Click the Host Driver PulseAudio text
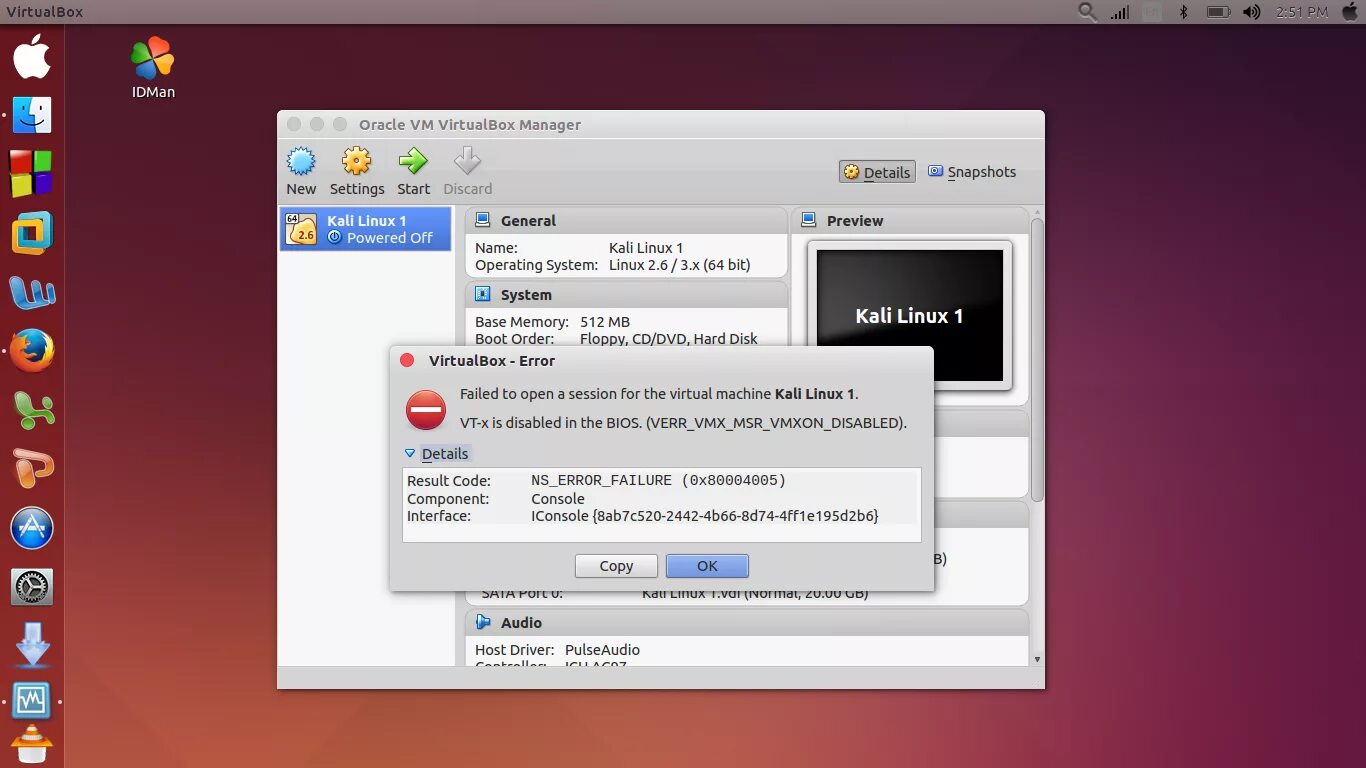This screenshot has width=1366, height=768. coord(557,650)
